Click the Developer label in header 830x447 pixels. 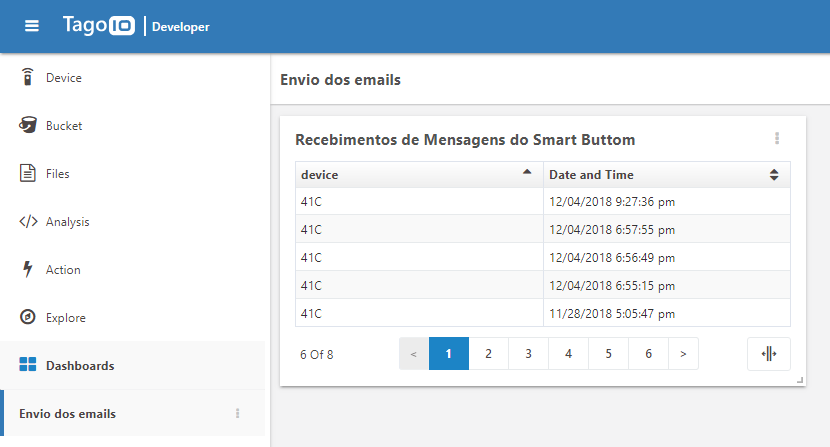click(181, 27)
